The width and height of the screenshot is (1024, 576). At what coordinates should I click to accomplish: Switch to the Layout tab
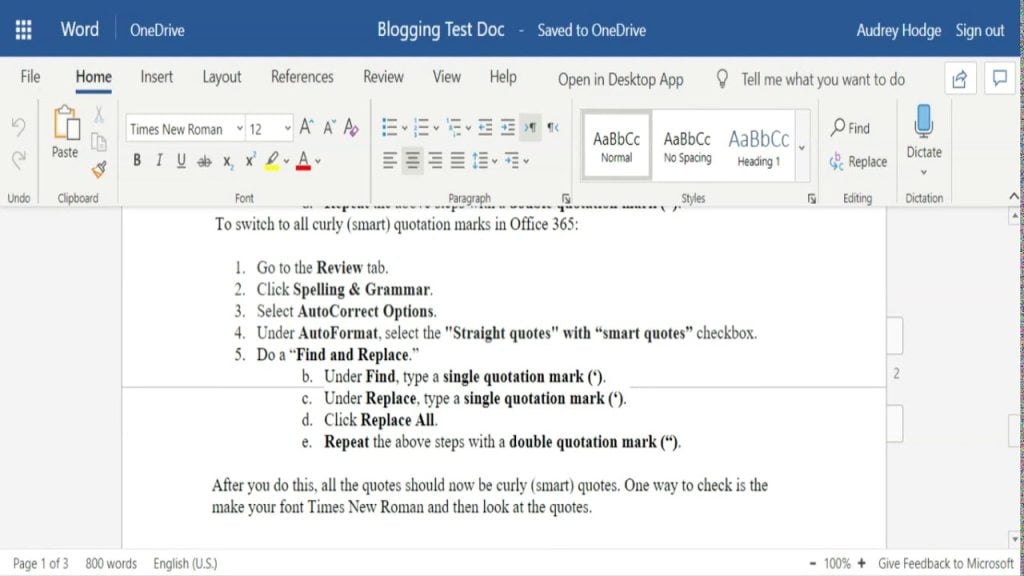tap(221, 77)
